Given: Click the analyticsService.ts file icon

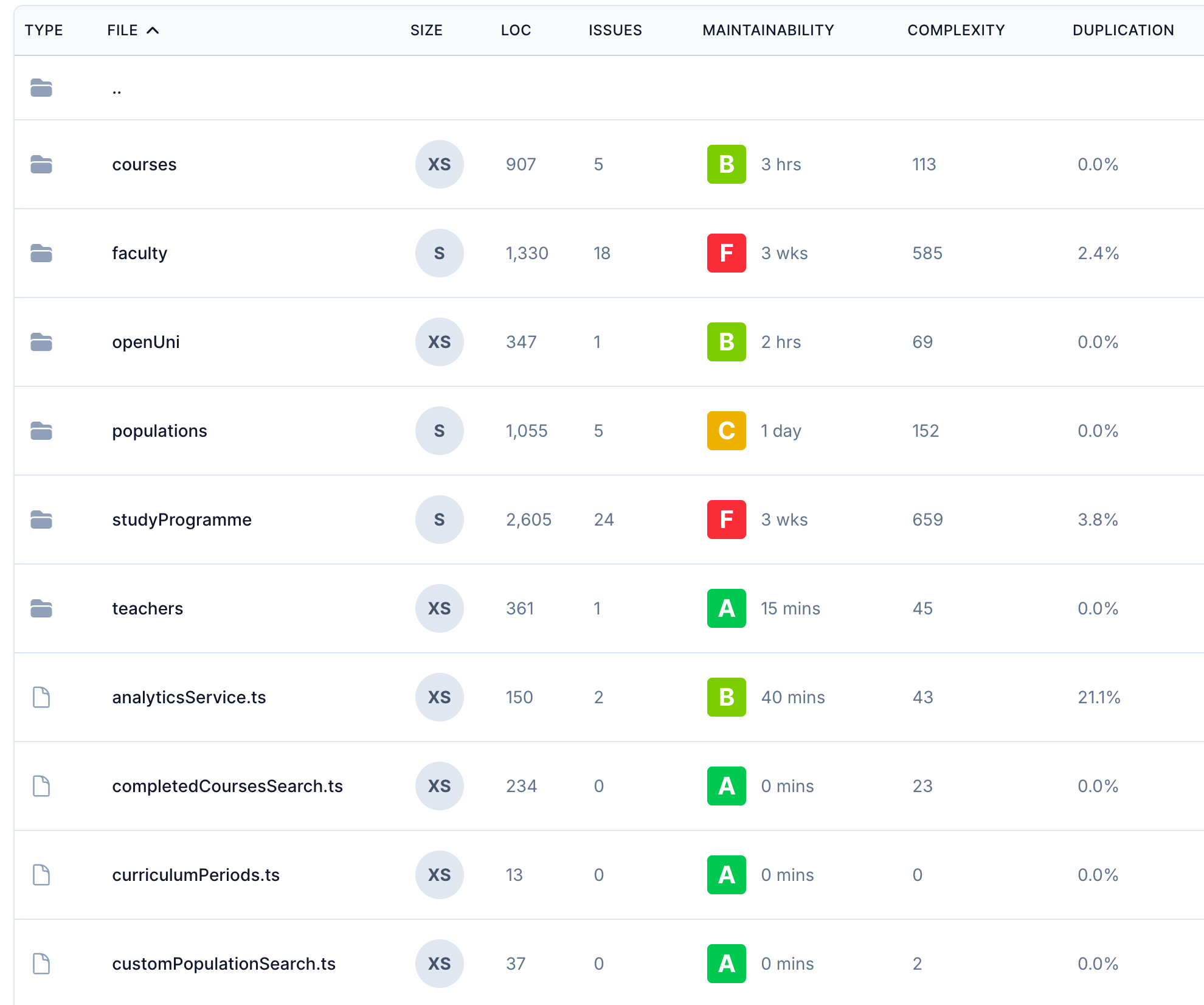Looking at the screenshot, I should pyautogui.click(x=41, y=697).
